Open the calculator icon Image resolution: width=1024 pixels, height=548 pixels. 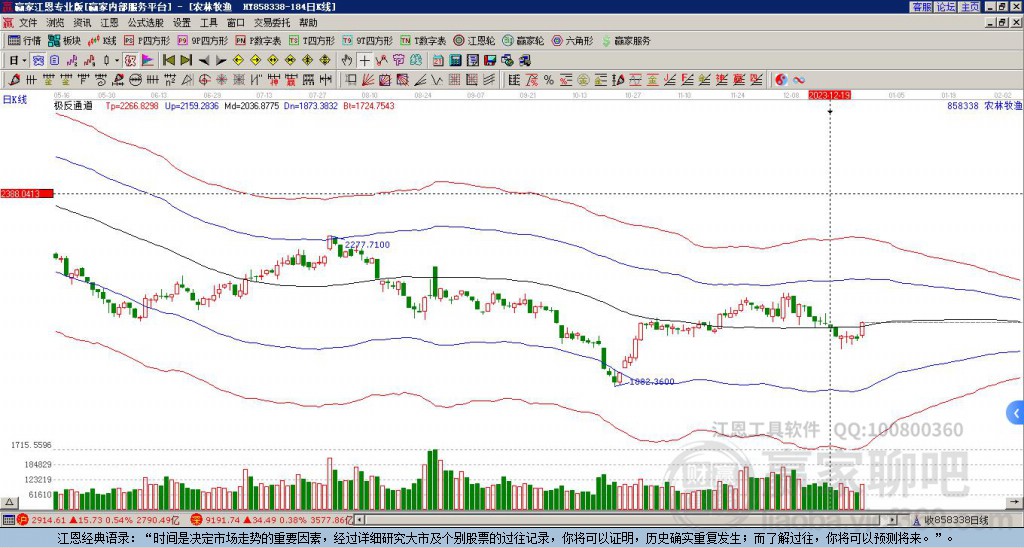[455, 61]
